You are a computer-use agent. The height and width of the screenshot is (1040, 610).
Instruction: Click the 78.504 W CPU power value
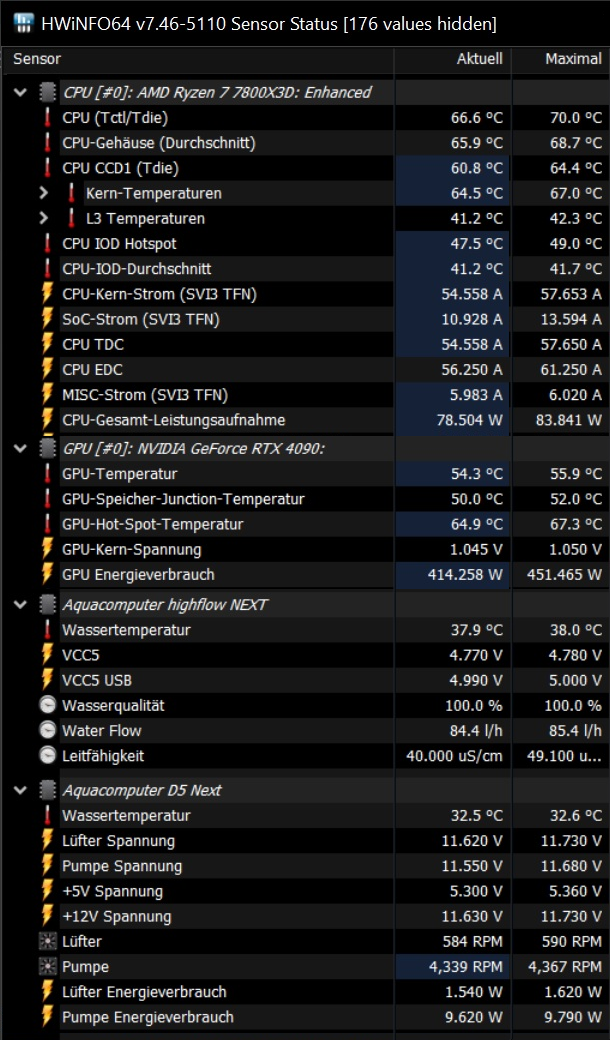469,420
